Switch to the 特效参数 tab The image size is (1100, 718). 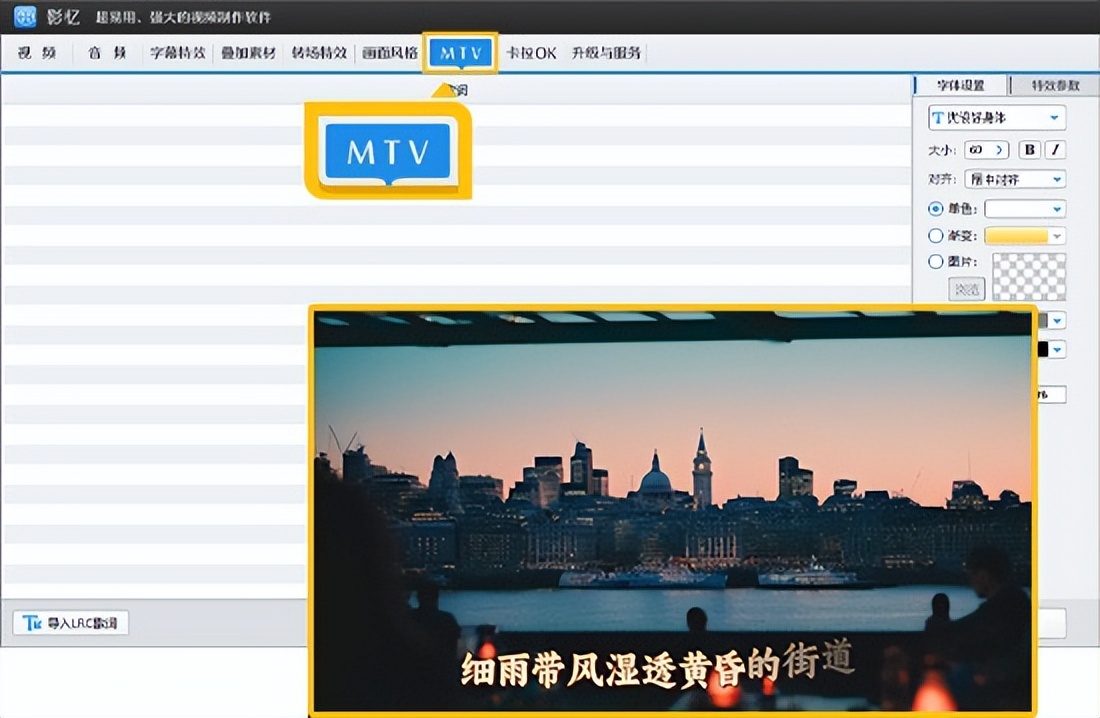1056,85
